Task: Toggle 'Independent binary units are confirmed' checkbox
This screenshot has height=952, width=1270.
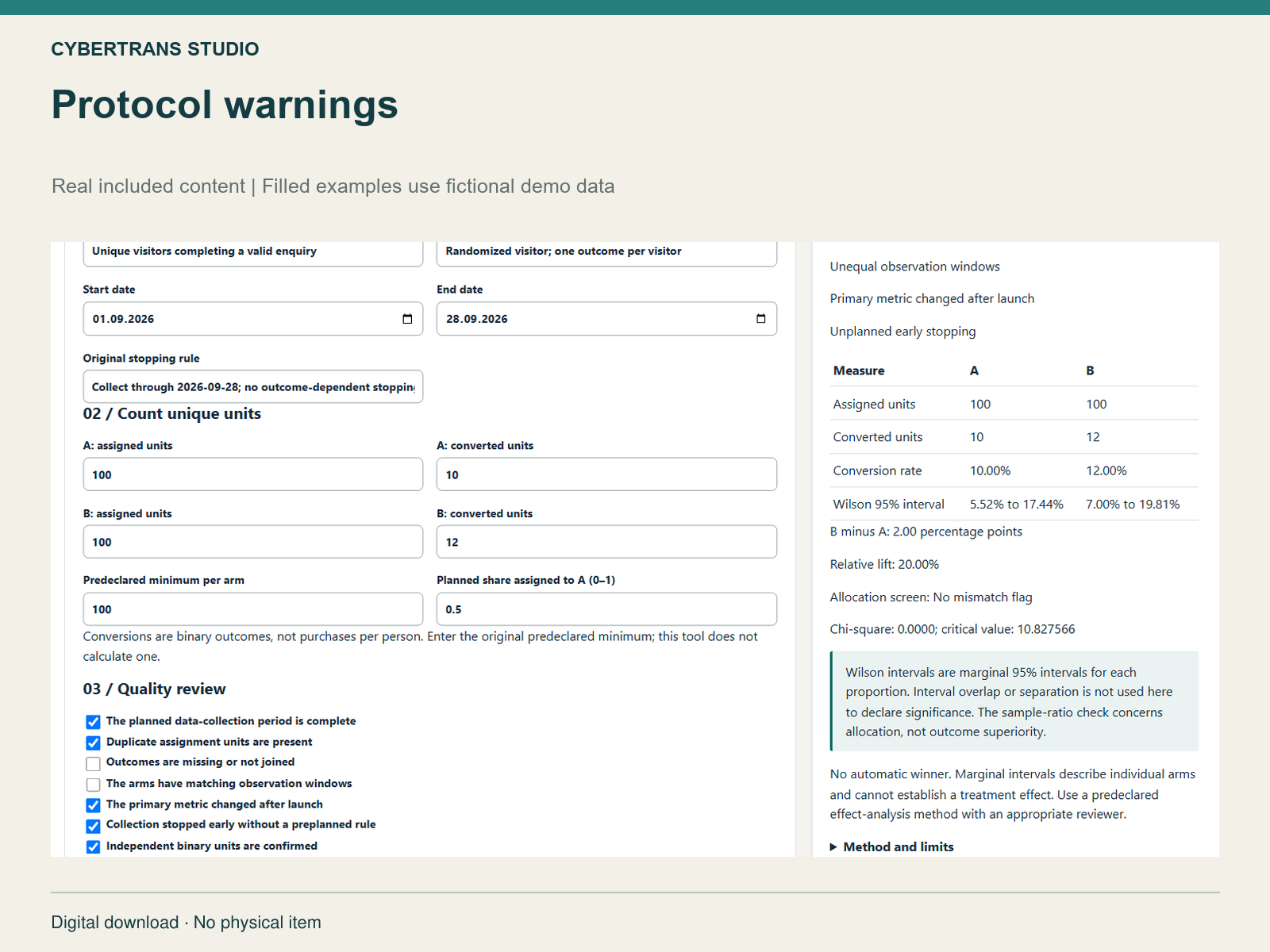Action: coord(93,846)
